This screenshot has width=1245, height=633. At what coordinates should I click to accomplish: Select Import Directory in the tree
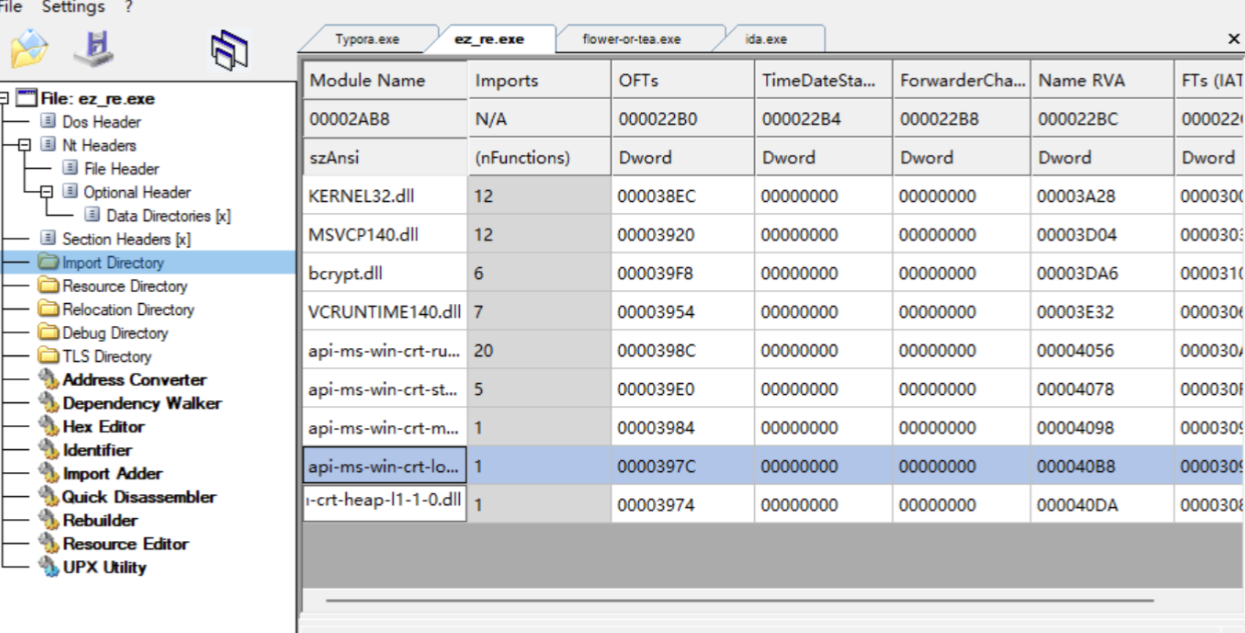[113, 262]
